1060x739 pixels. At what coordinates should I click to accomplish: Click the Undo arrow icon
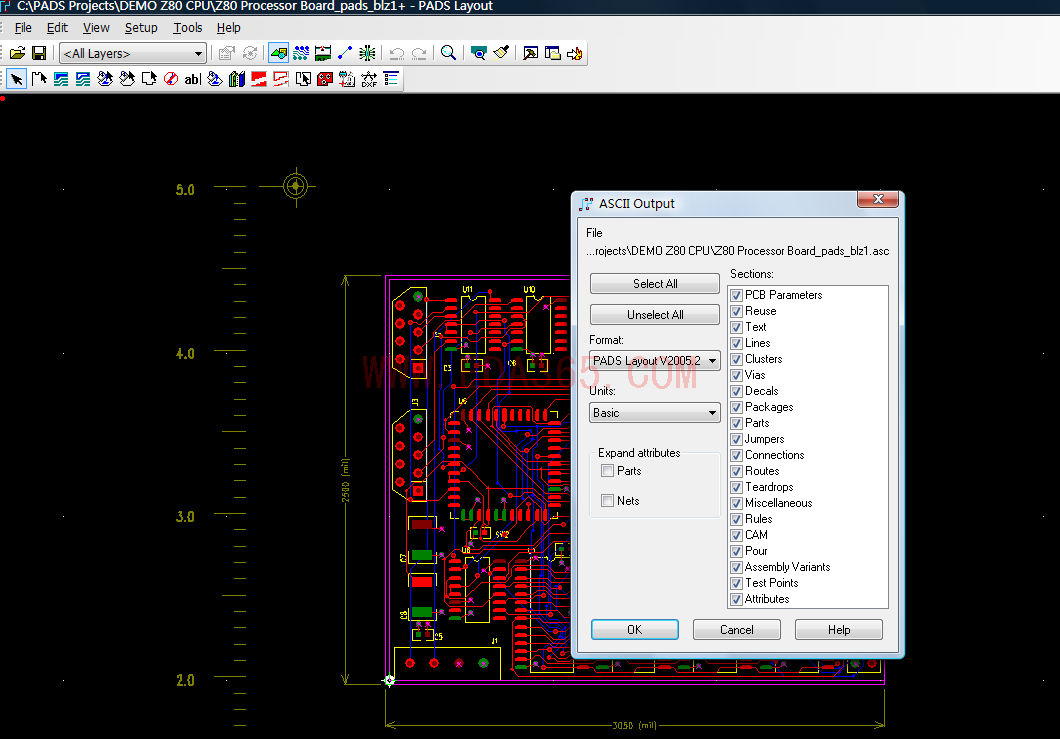[x=397, y=53]
